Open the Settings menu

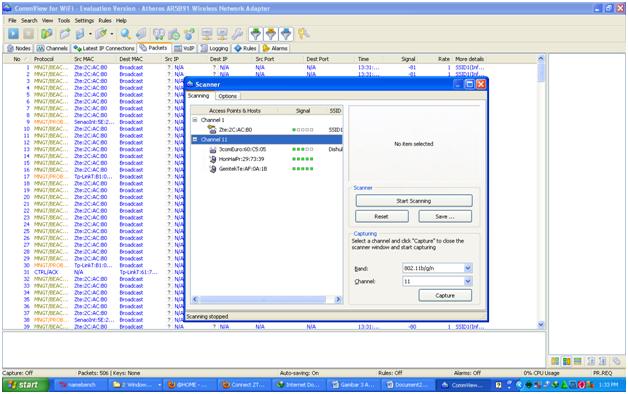84,20
